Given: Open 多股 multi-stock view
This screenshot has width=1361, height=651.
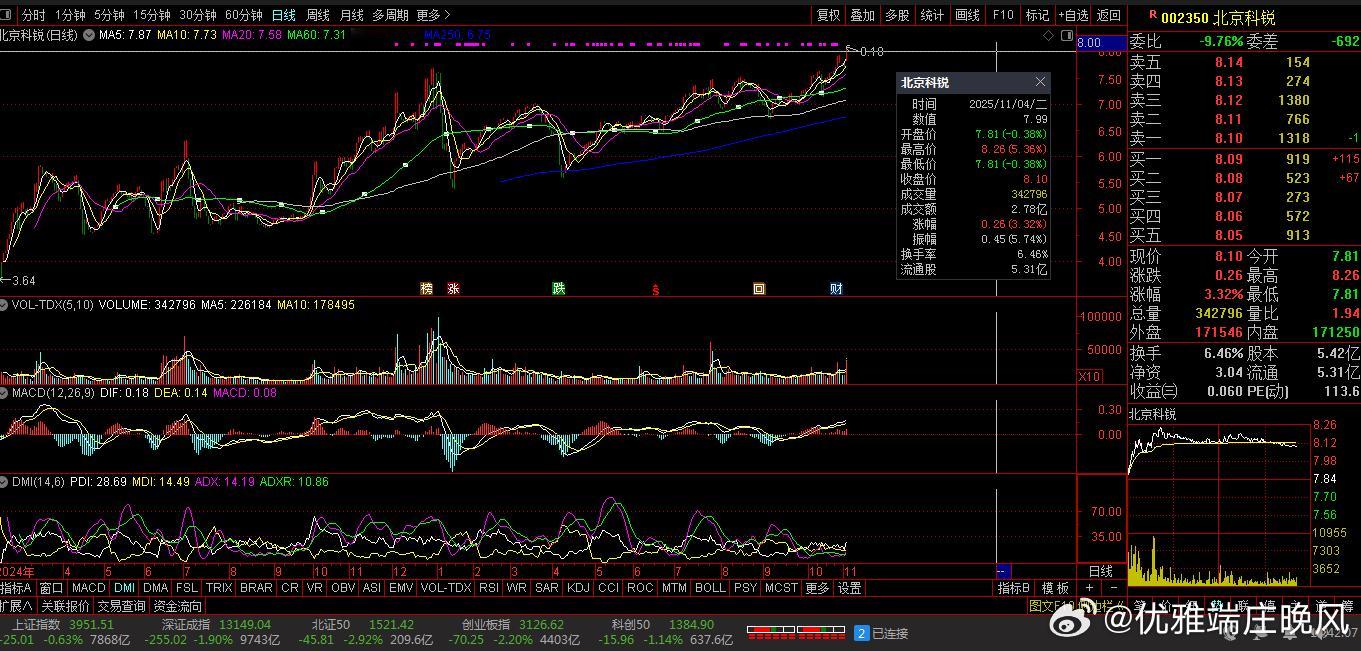Looking at the screenshot, I should point(897,15).
